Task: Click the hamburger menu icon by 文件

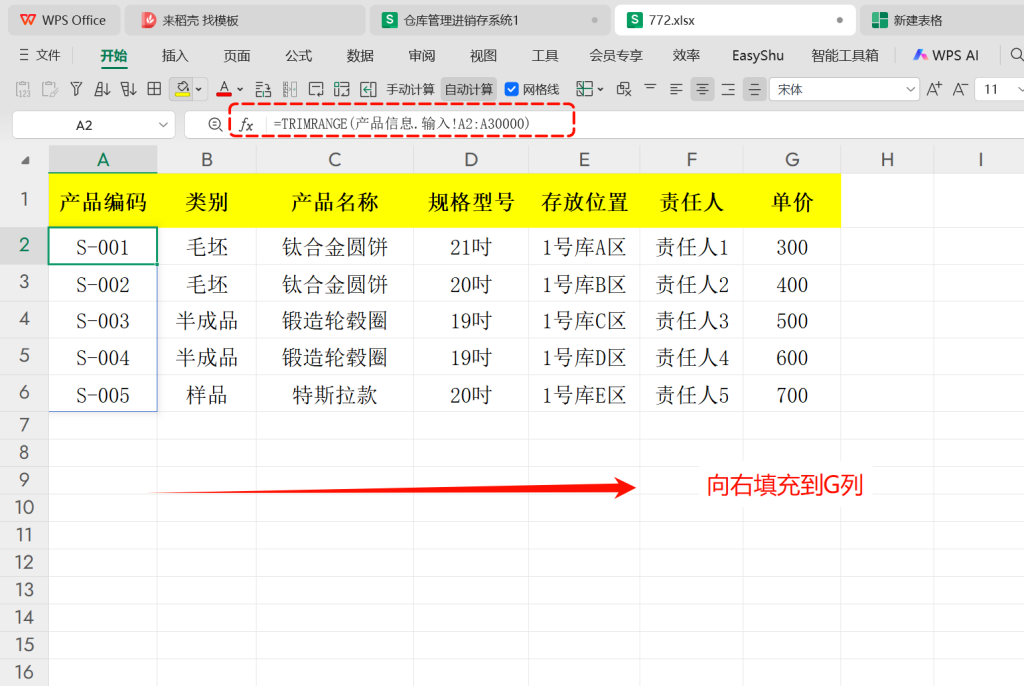Action: (24, 55)
